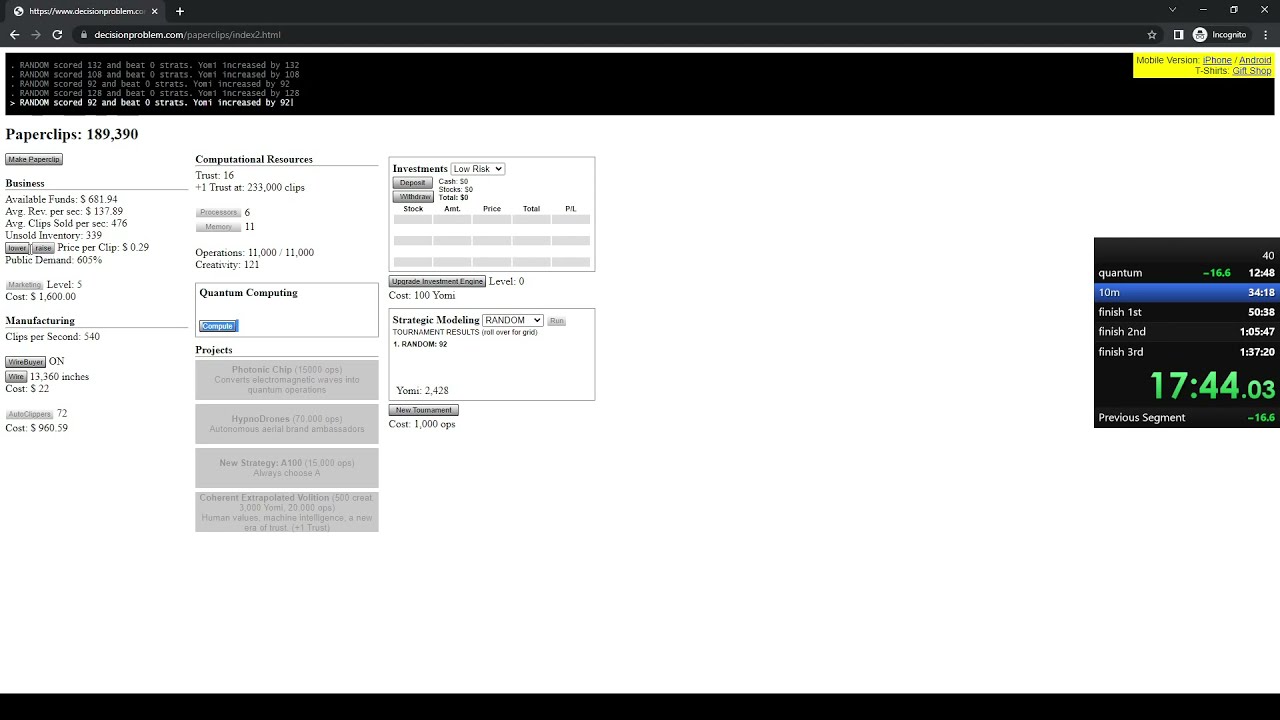Image resolution: width=1280 pixels, height=720 pixels.
Task: Open the Android mobile version link
Action: coord(1255,61)
